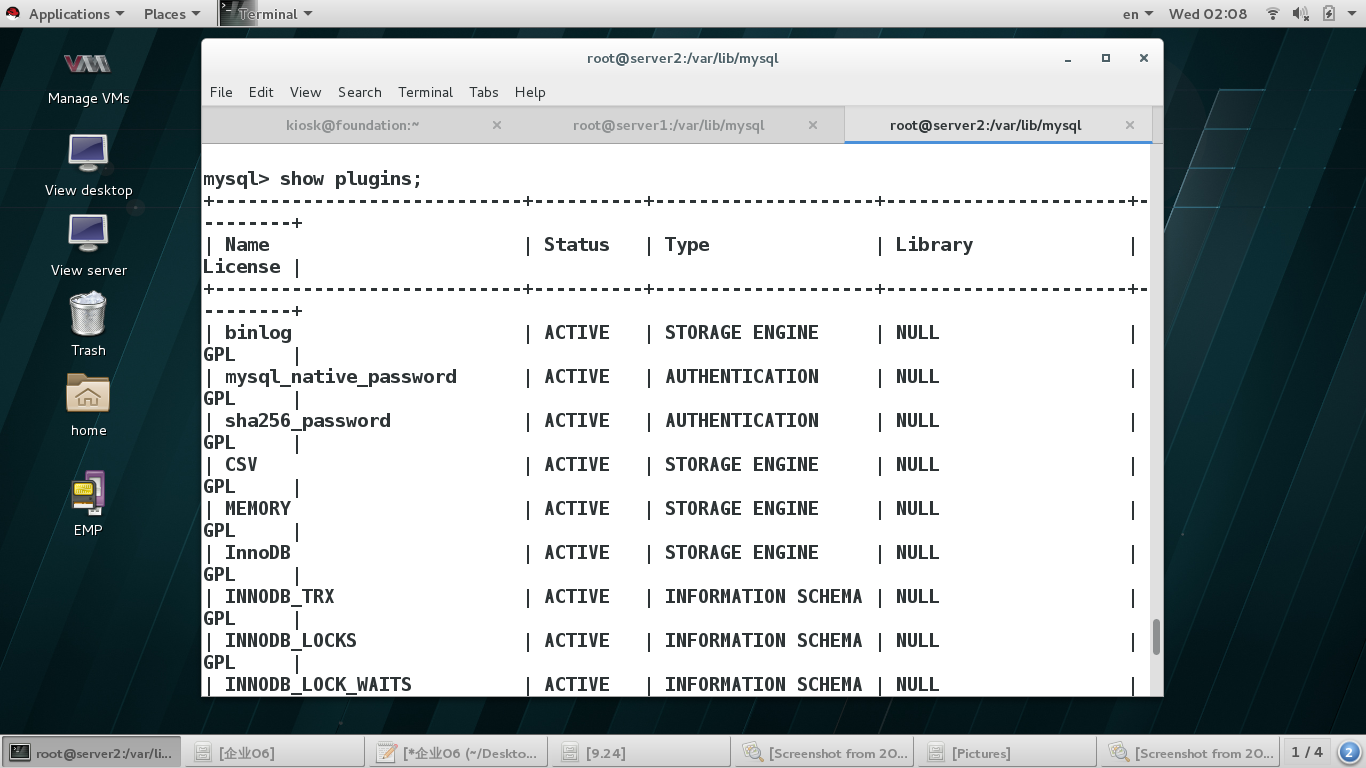Open the Places menu

(171, 14)
